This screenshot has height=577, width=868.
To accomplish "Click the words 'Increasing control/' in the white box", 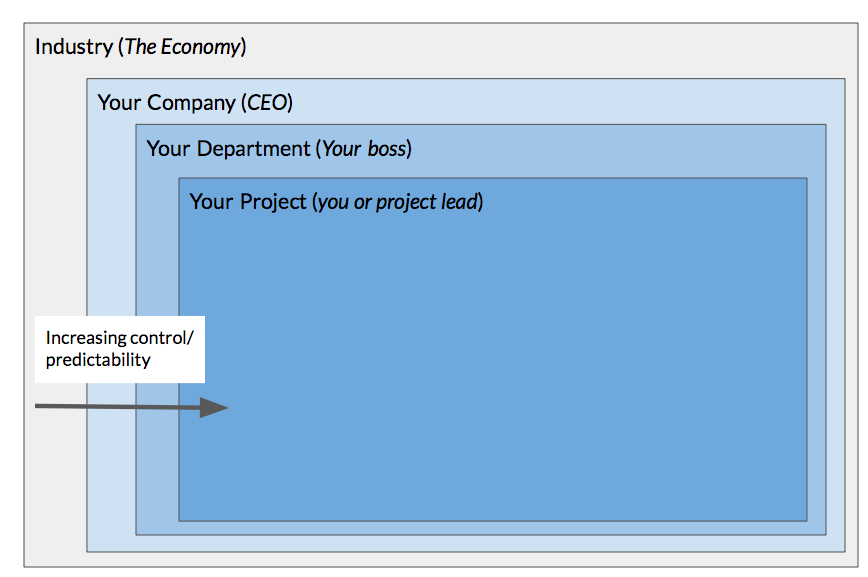I will click(x=119, y=338).
